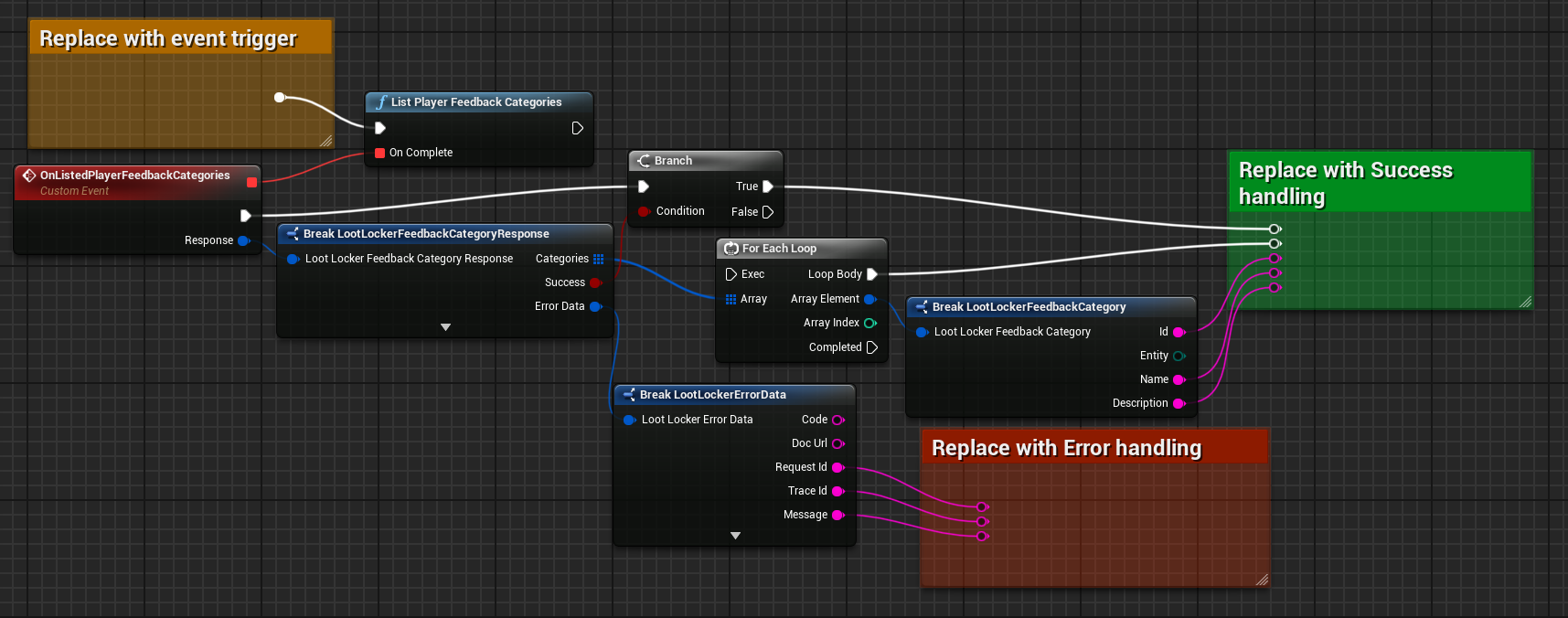The image size is (1568, 618).
Task: Click the For Each Loop Completed pin
Action: click(x=871, y=347)
